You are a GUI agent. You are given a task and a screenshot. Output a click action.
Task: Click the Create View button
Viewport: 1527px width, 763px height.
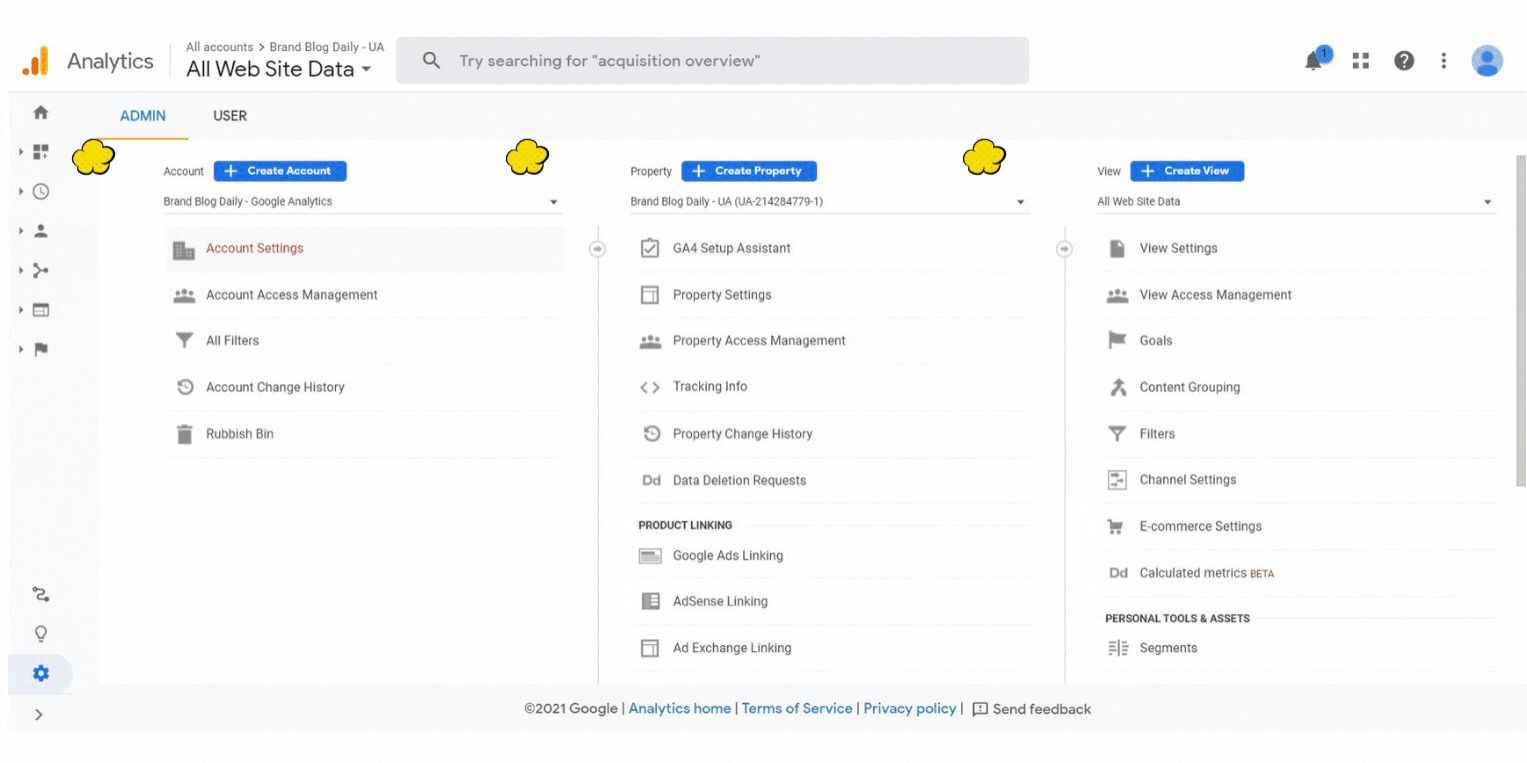(x=1187, y=171)
